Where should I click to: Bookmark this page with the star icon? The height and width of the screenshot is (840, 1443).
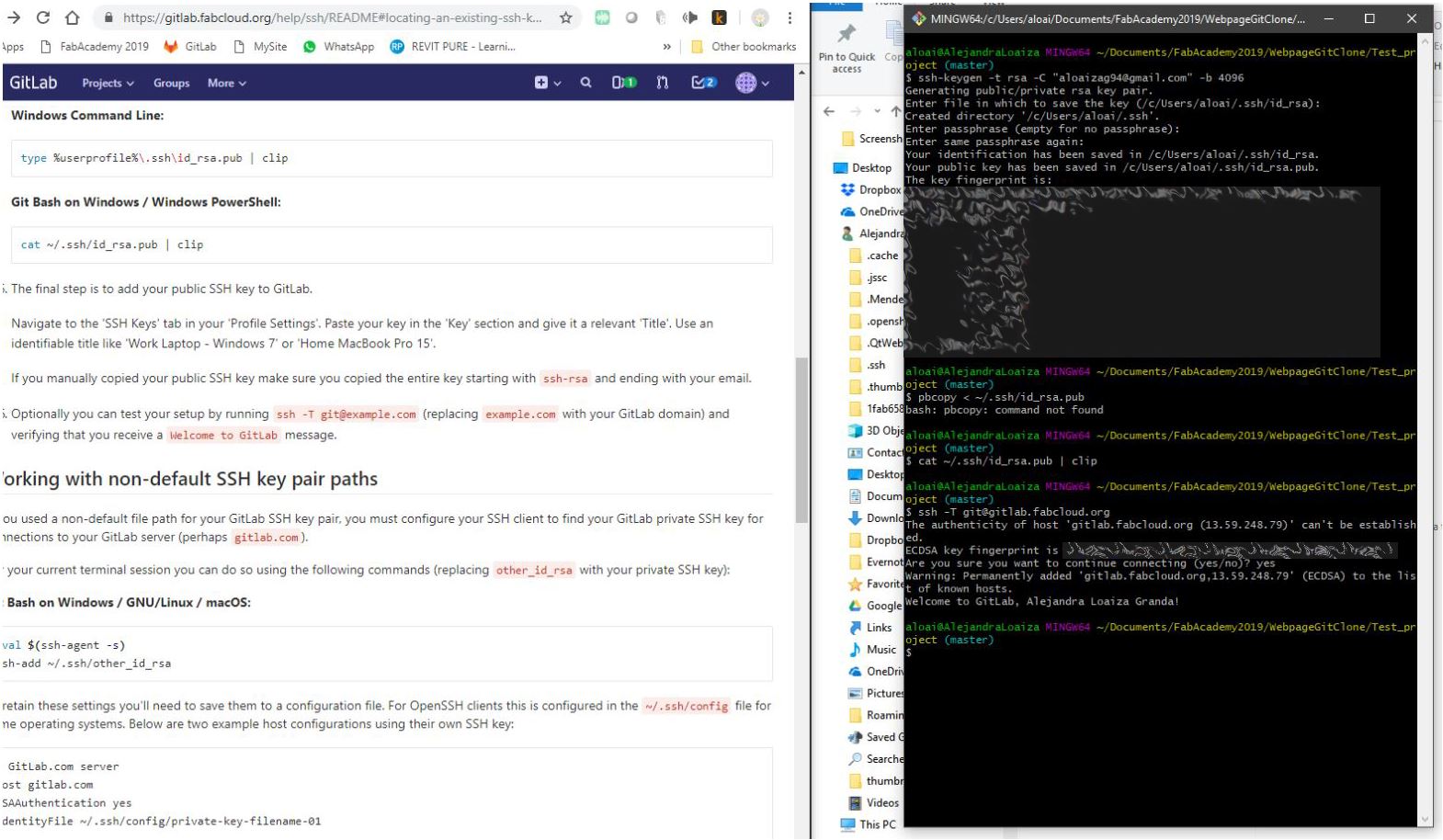tap(566, 17)
